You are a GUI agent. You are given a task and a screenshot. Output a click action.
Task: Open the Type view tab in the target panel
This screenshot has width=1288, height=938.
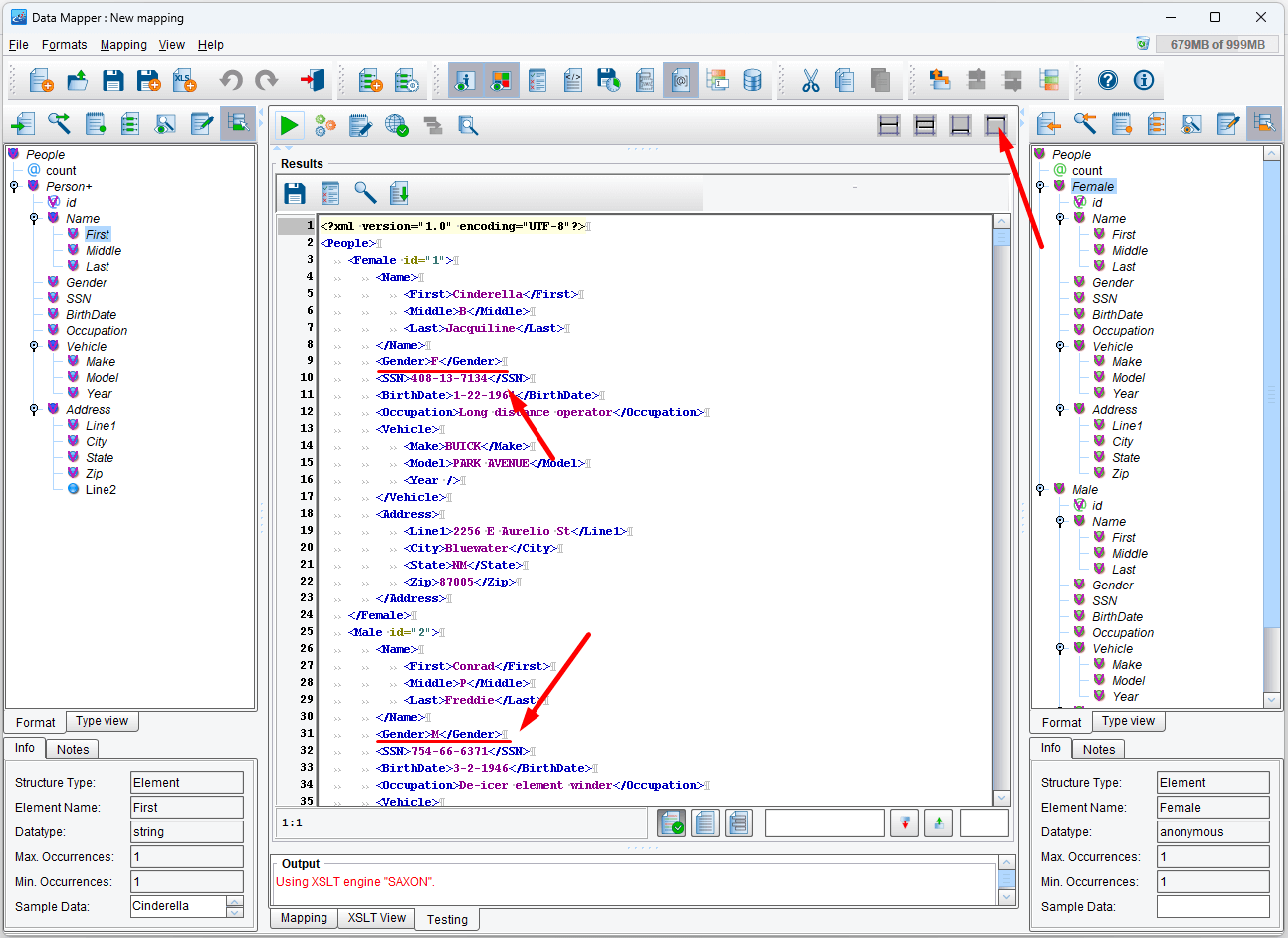(1128, 721)
